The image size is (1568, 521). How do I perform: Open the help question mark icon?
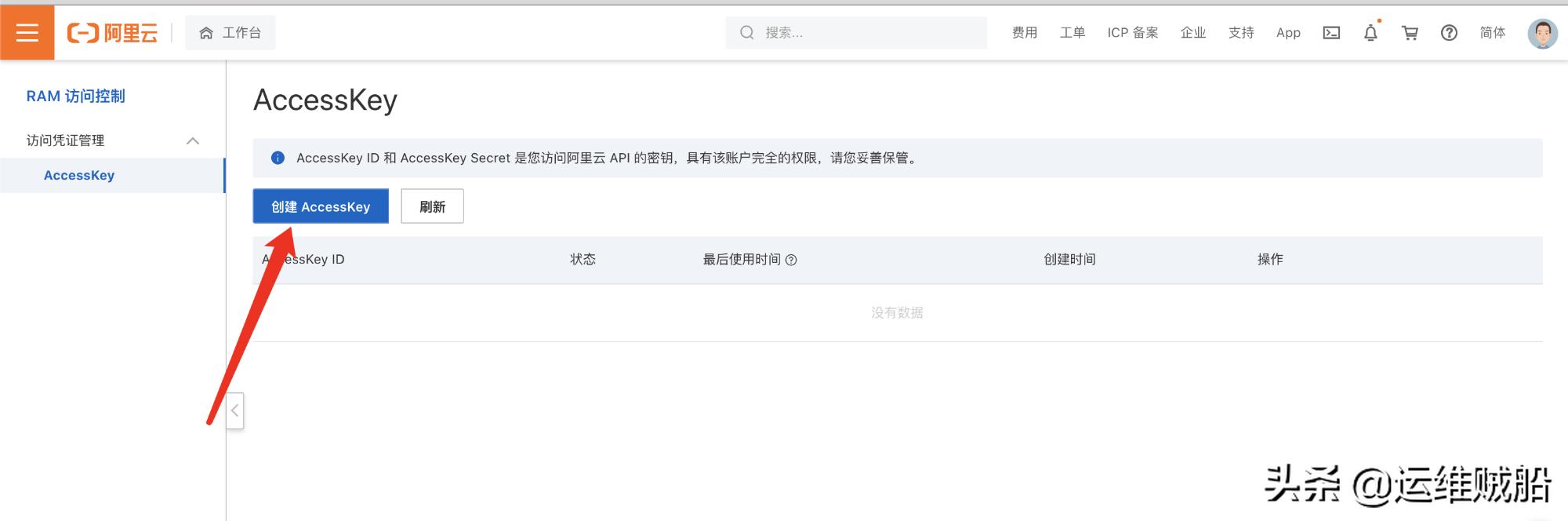pyautogui.click(x=1449, y=33)
